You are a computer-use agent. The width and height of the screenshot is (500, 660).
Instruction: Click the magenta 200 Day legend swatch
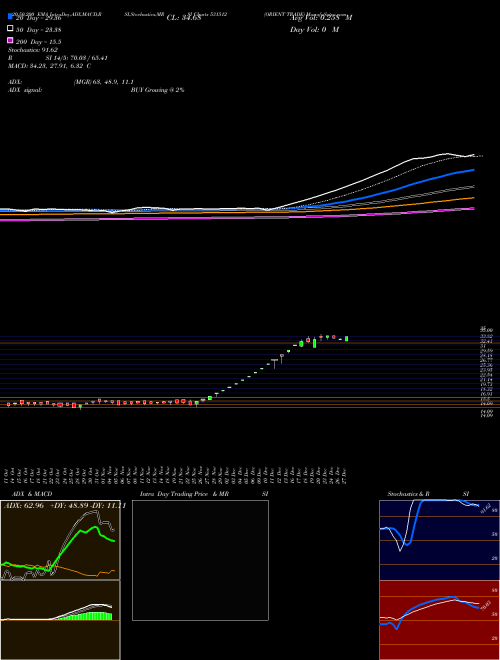pos(10,40)
